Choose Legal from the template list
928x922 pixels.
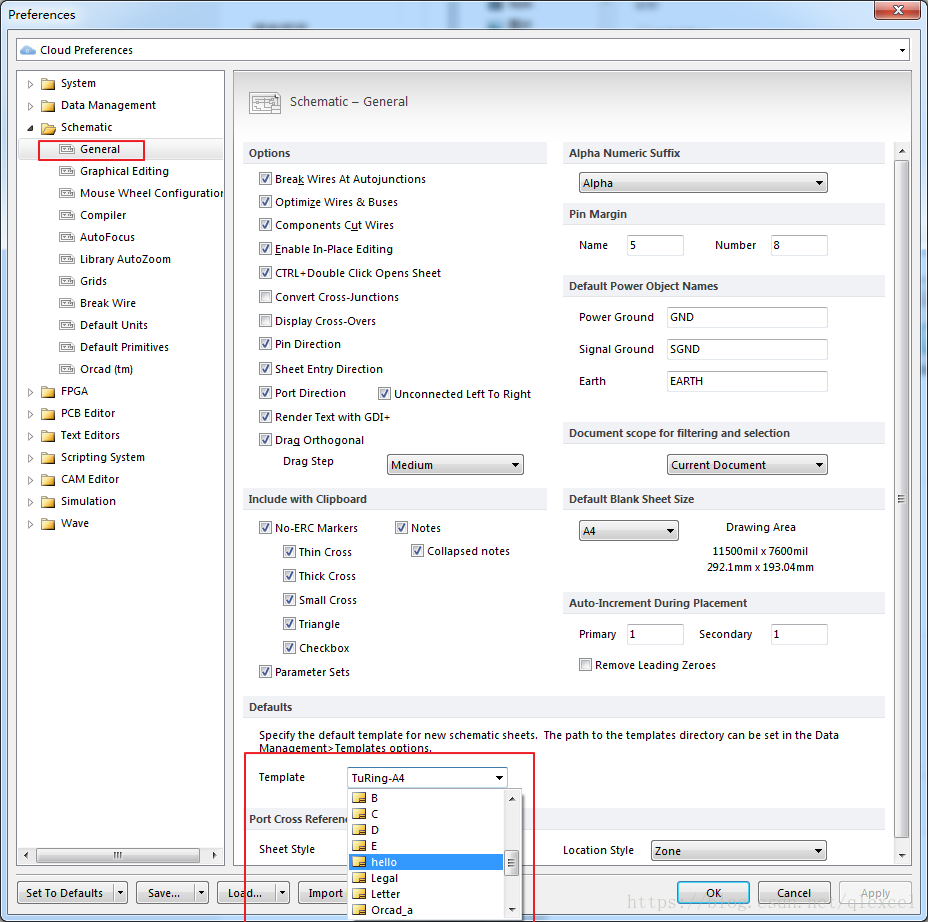click(x=384, y=878)
